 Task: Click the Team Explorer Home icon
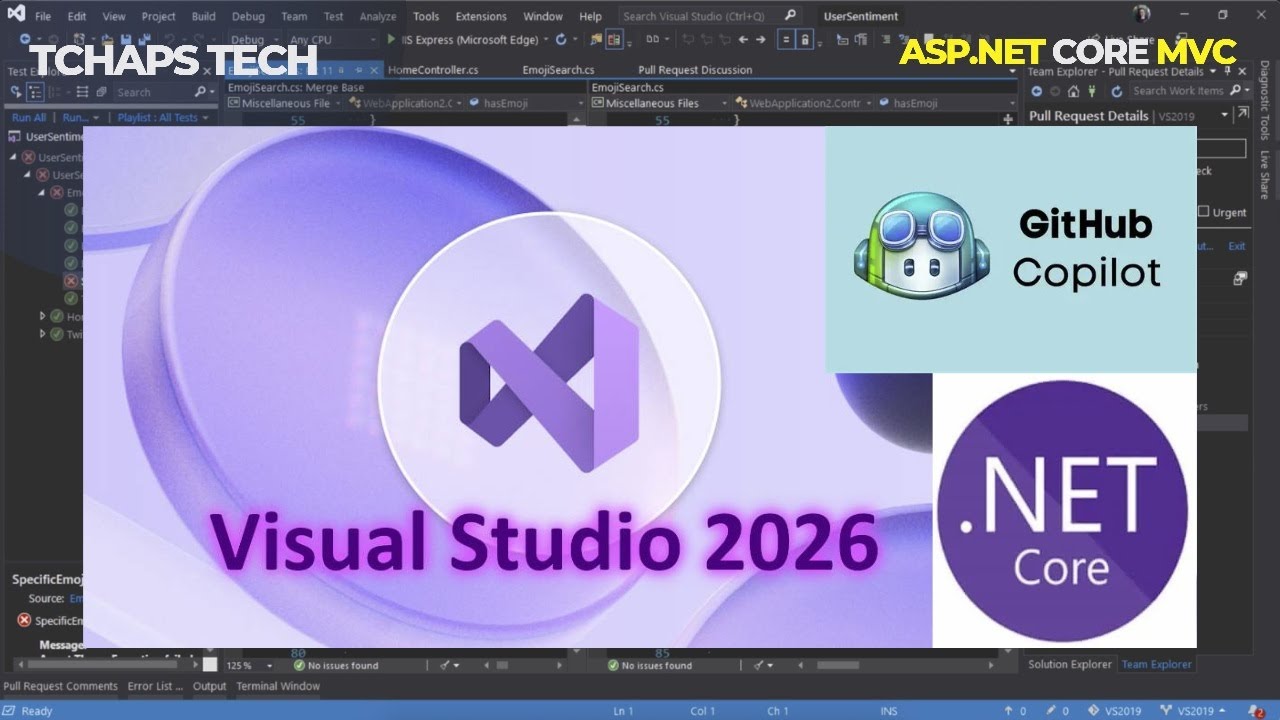[1073, 91]
